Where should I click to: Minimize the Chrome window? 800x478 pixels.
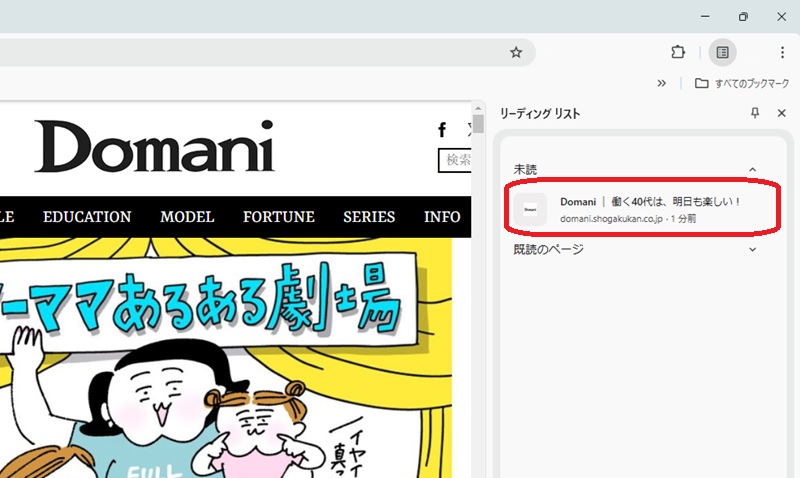coord(705,16)
